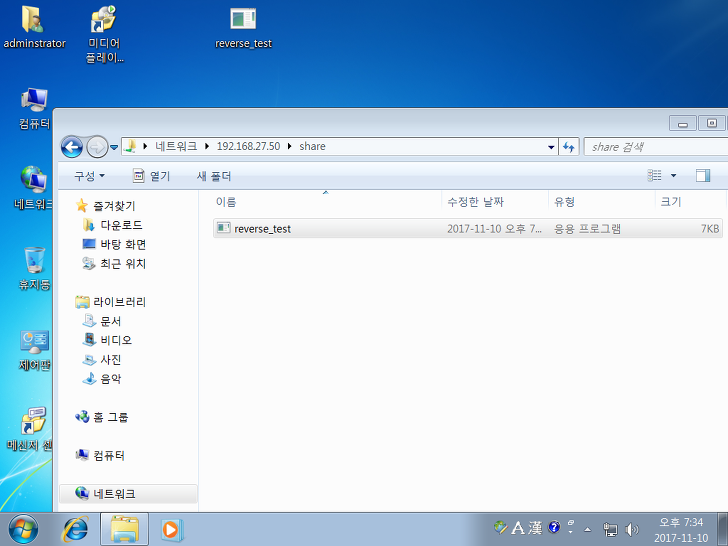
Task: Sort by 크기 column header
Action: click(x=690, y=202)
